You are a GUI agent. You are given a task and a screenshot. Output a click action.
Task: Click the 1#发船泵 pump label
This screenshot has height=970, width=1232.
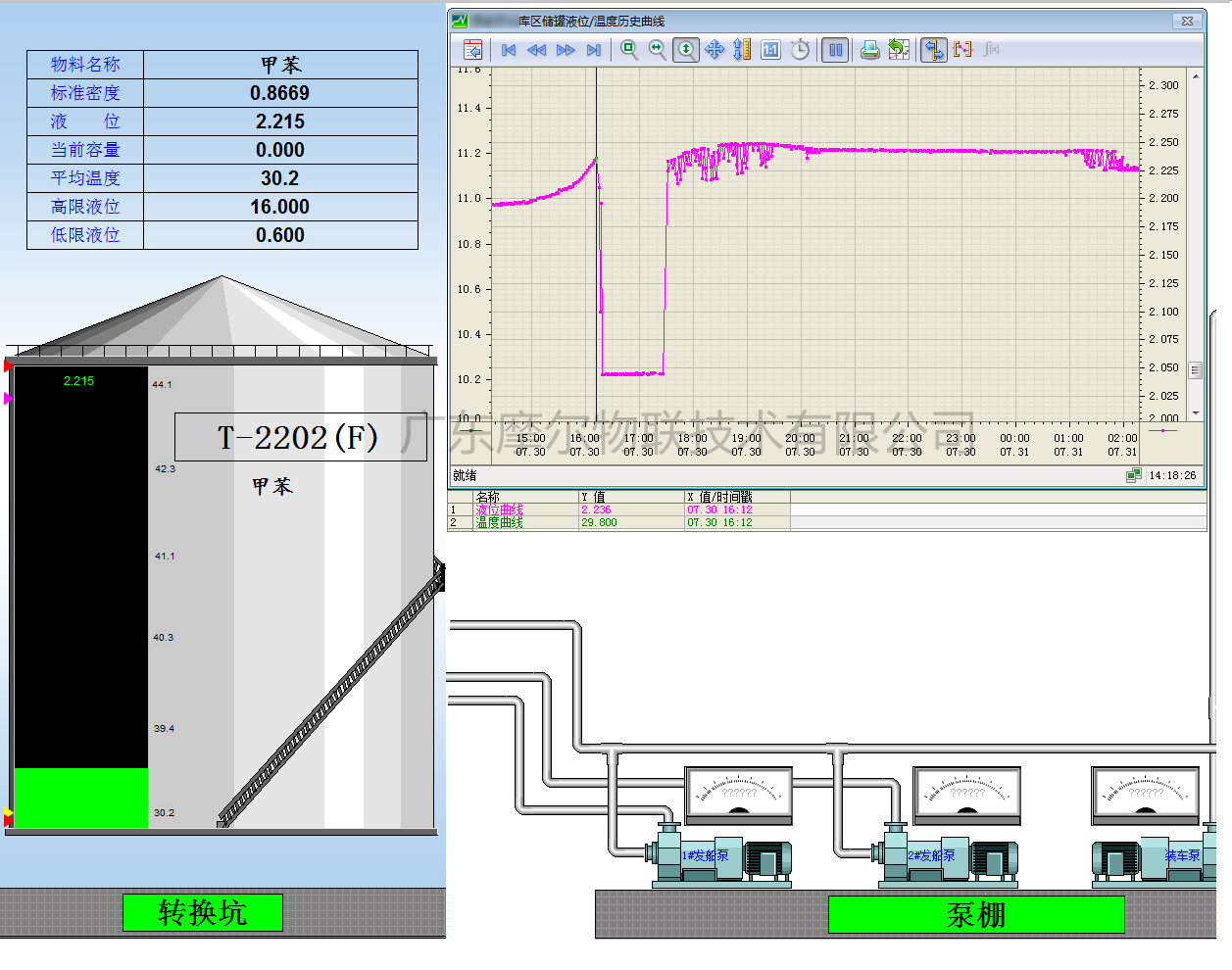tap(706, 855)
